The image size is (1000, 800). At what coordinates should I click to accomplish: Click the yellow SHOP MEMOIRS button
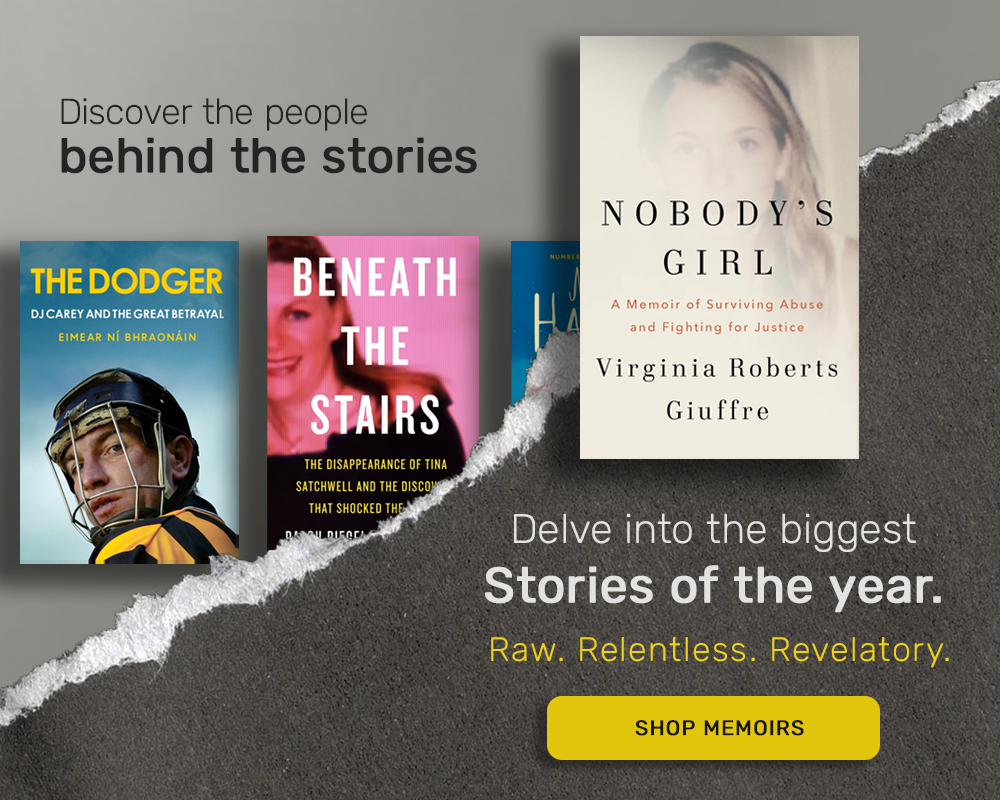[713, 727]
